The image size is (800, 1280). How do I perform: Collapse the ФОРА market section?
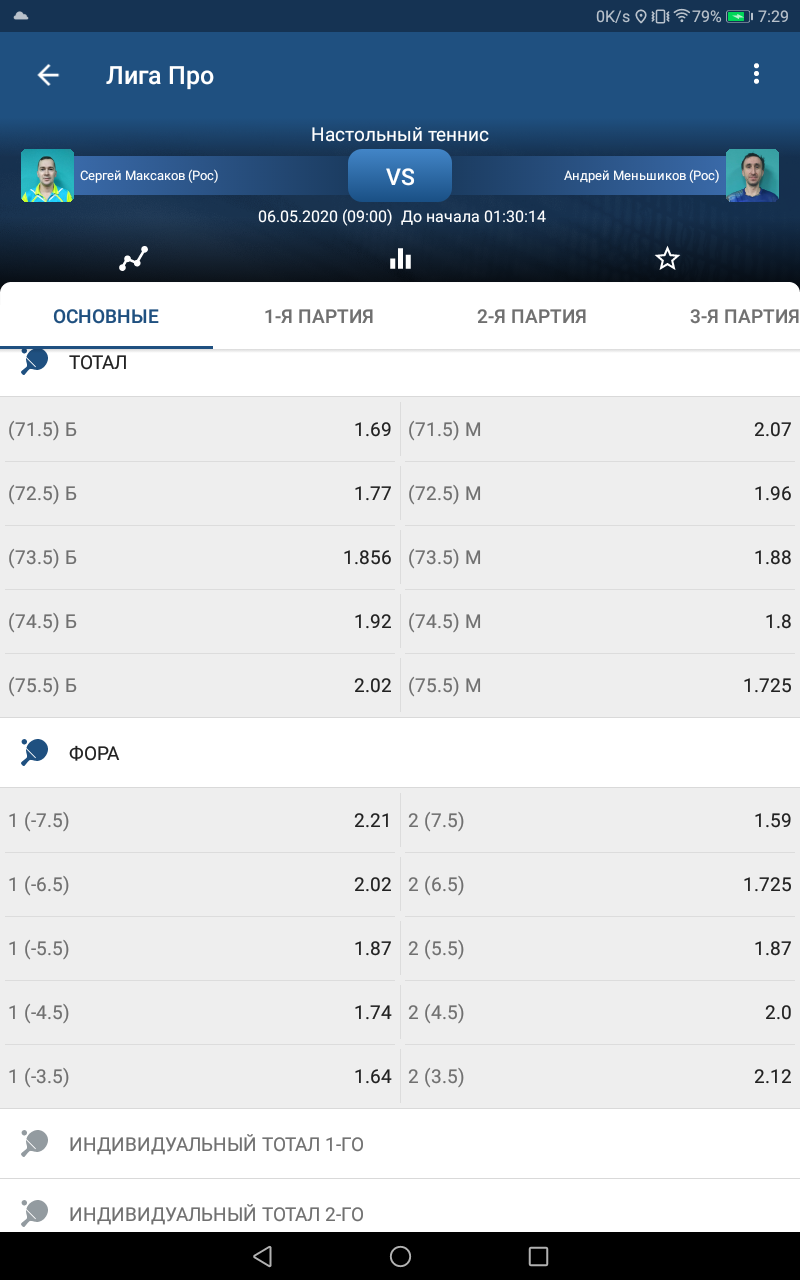pos(400,752)
